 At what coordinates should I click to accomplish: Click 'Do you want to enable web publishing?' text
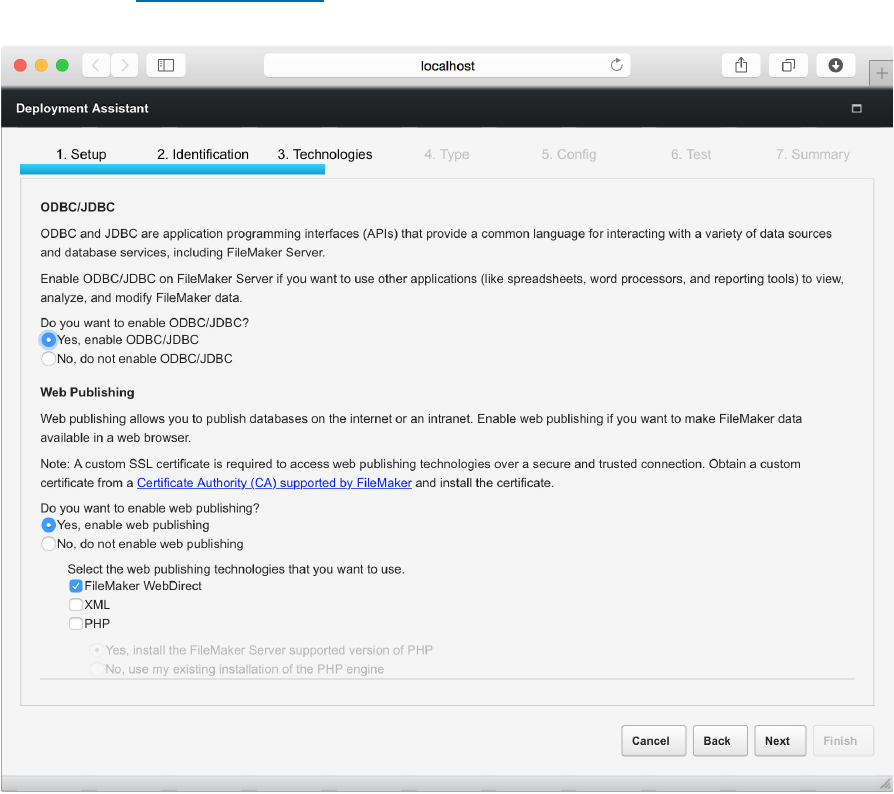(x=150, y=508)
